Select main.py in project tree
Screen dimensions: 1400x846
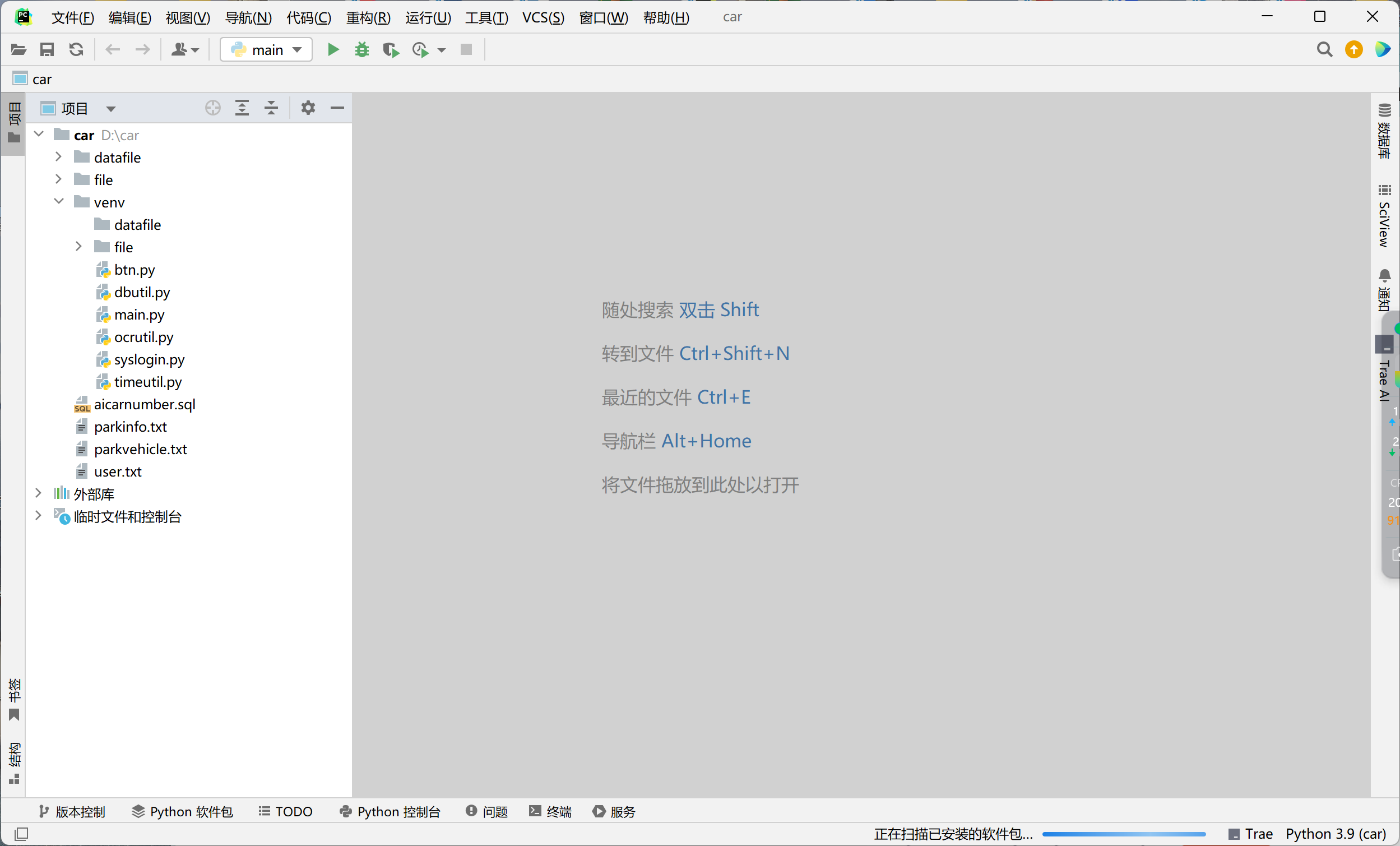tap(139, 315)
